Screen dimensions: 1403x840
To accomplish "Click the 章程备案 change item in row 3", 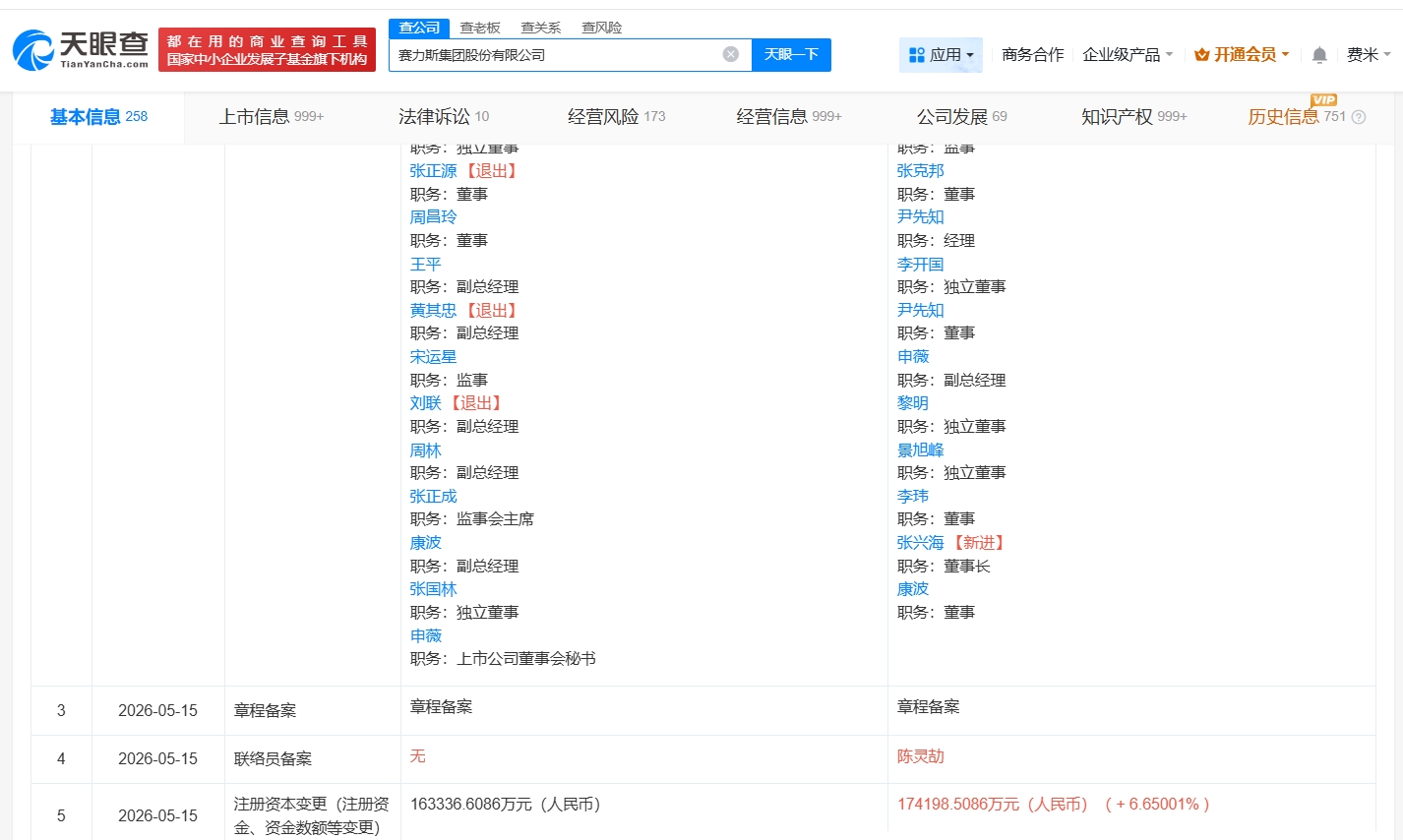I will (265, 711).
